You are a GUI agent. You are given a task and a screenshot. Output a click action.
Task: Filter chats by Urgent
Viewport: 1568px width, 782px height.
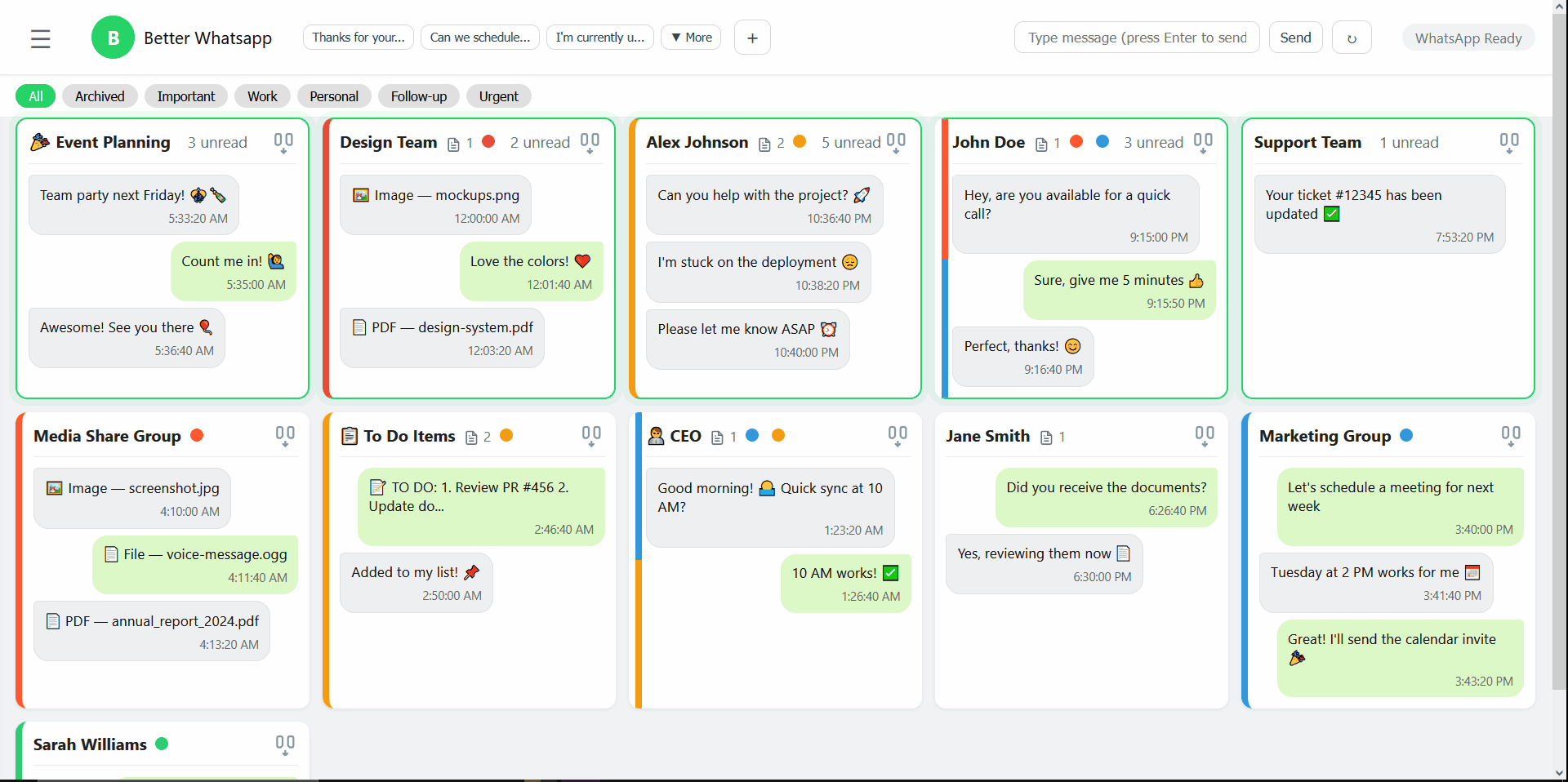pos(499,96)
